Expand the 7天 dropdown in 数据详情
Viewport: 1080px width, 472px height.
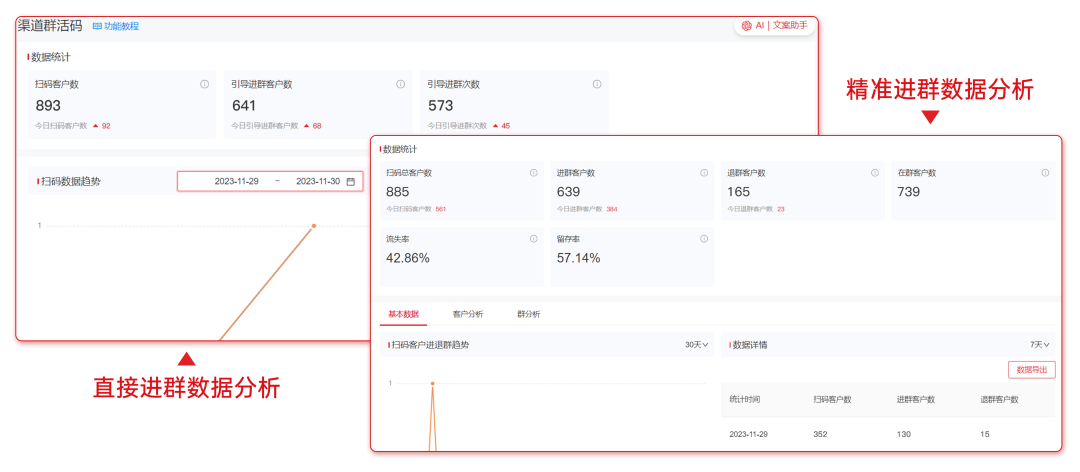pyautogui.click(x=1041, y=345)
